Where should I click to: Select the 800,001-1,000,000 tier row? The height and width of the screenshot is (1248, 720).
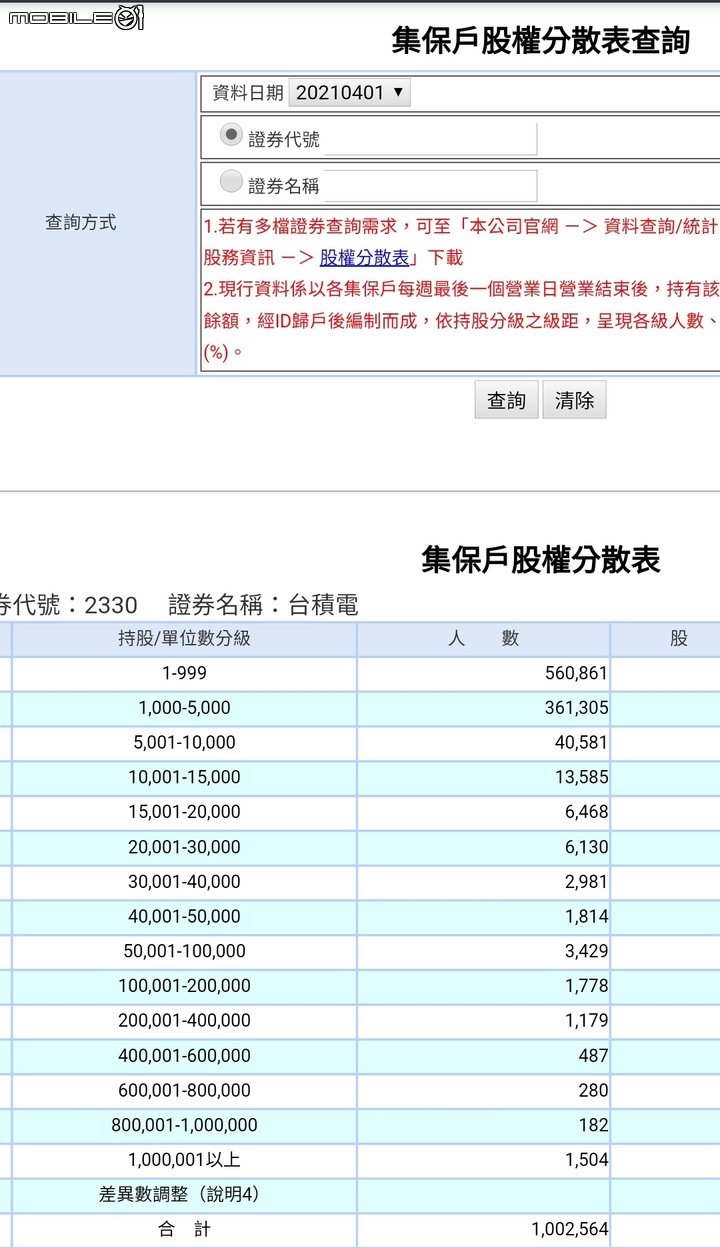tap(184, 1125)
